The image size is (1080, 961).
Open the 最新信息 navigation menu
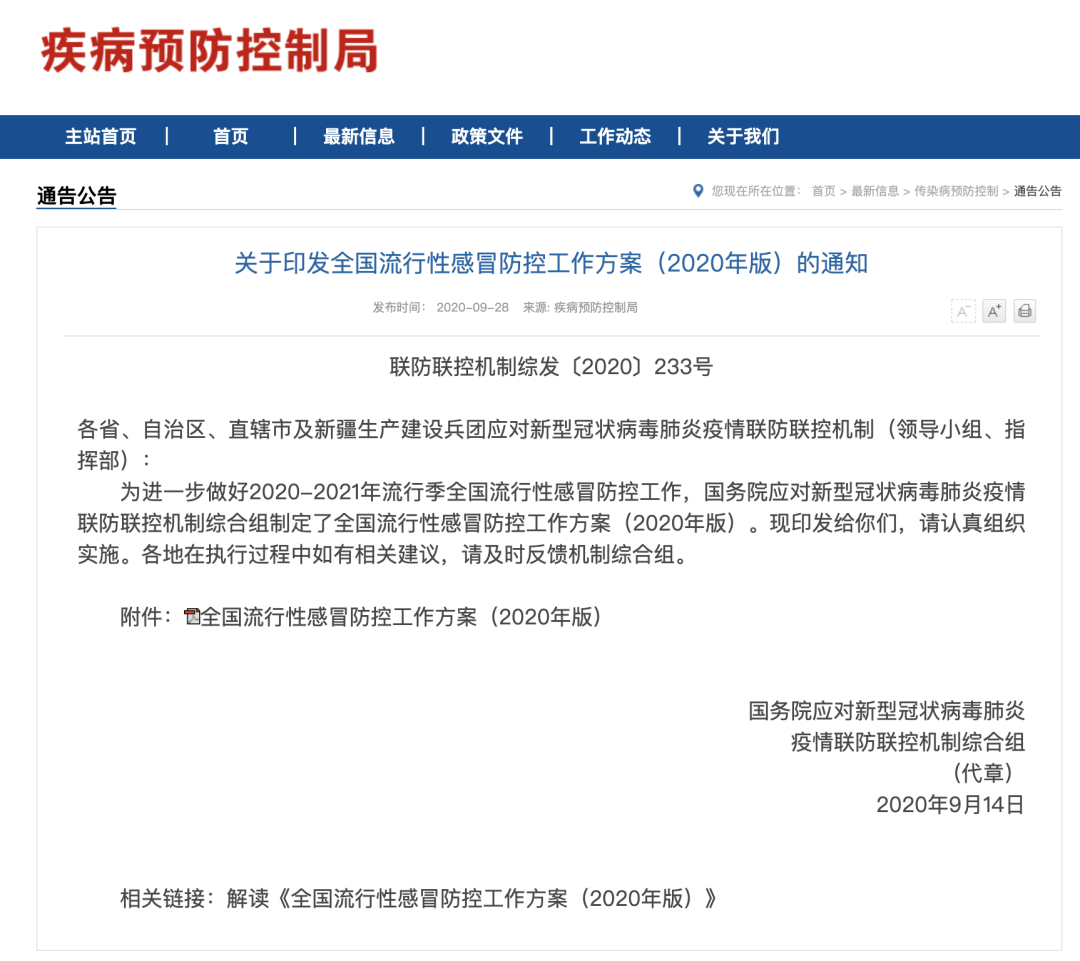coord(359,136)
